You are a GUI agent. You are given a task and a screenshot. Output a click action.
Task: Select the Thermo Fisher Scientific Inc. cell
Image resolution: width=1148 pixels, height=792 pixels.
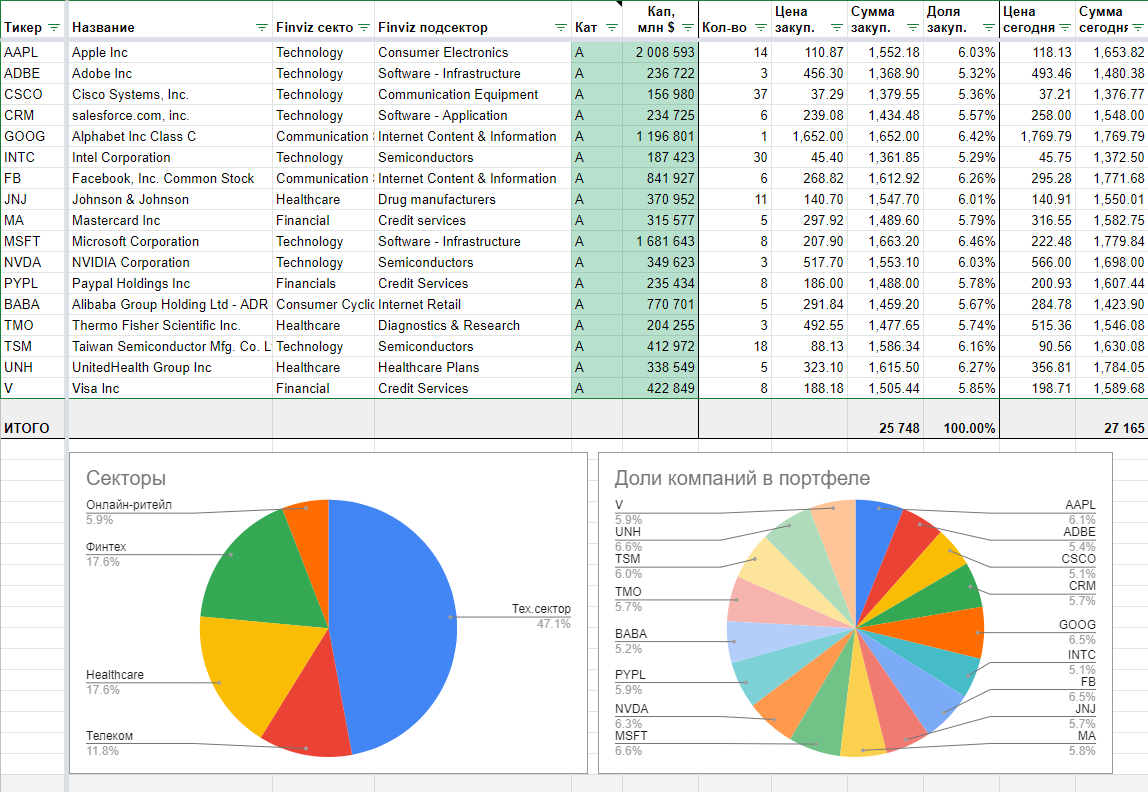(170, 325)
